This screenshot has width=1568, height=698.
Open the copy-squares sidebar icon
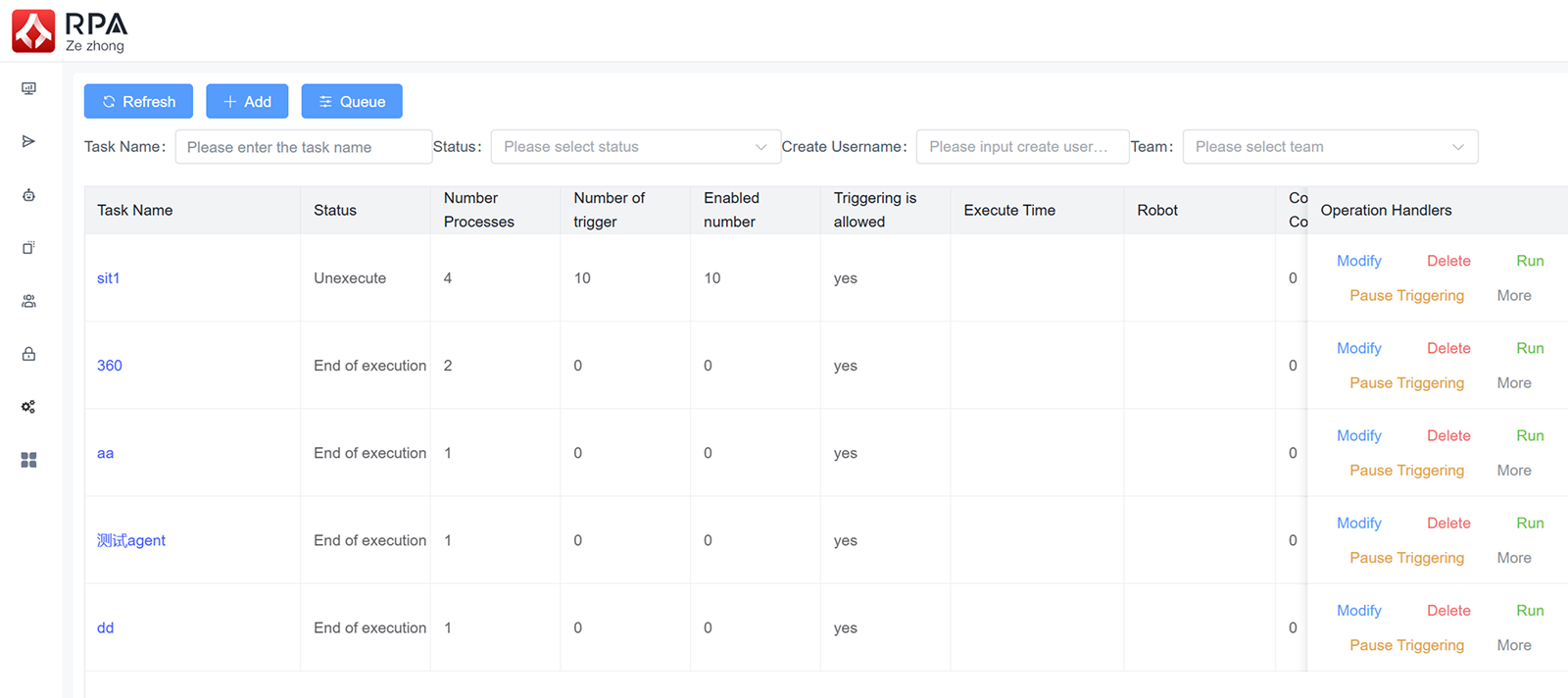click(x=28, y=247)
